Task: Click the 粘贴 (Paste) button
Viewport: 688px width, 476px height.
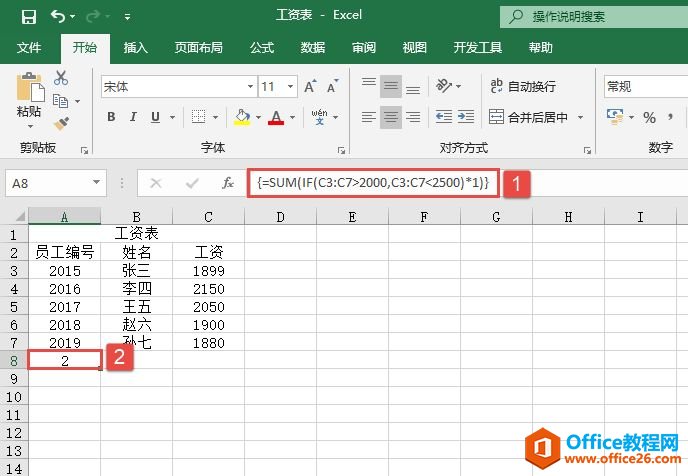Action: coord(29,100)
